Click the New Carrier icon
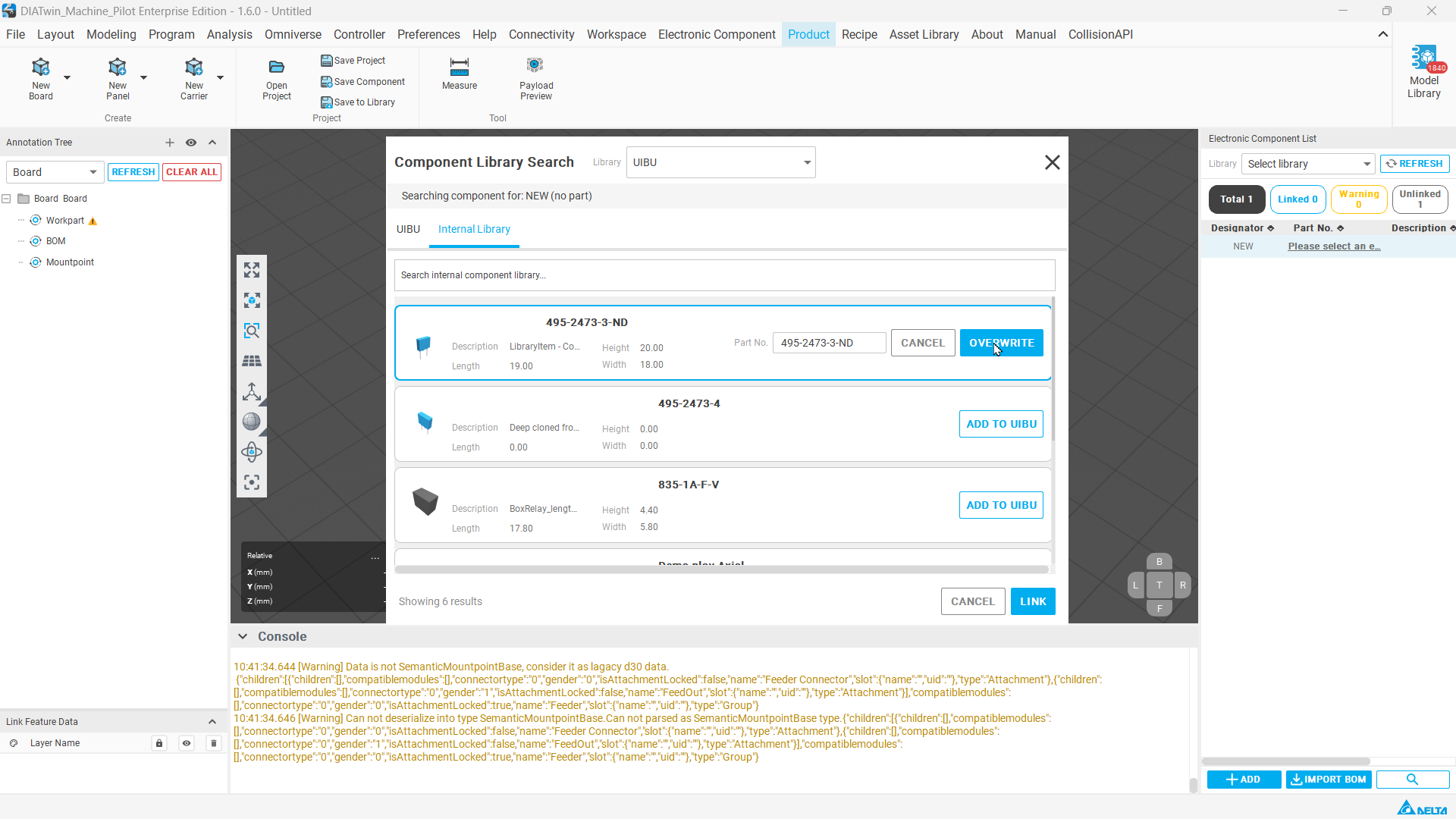Image resolution: width=1456 pixels, height=819 pixels. [x=194, y=67]
